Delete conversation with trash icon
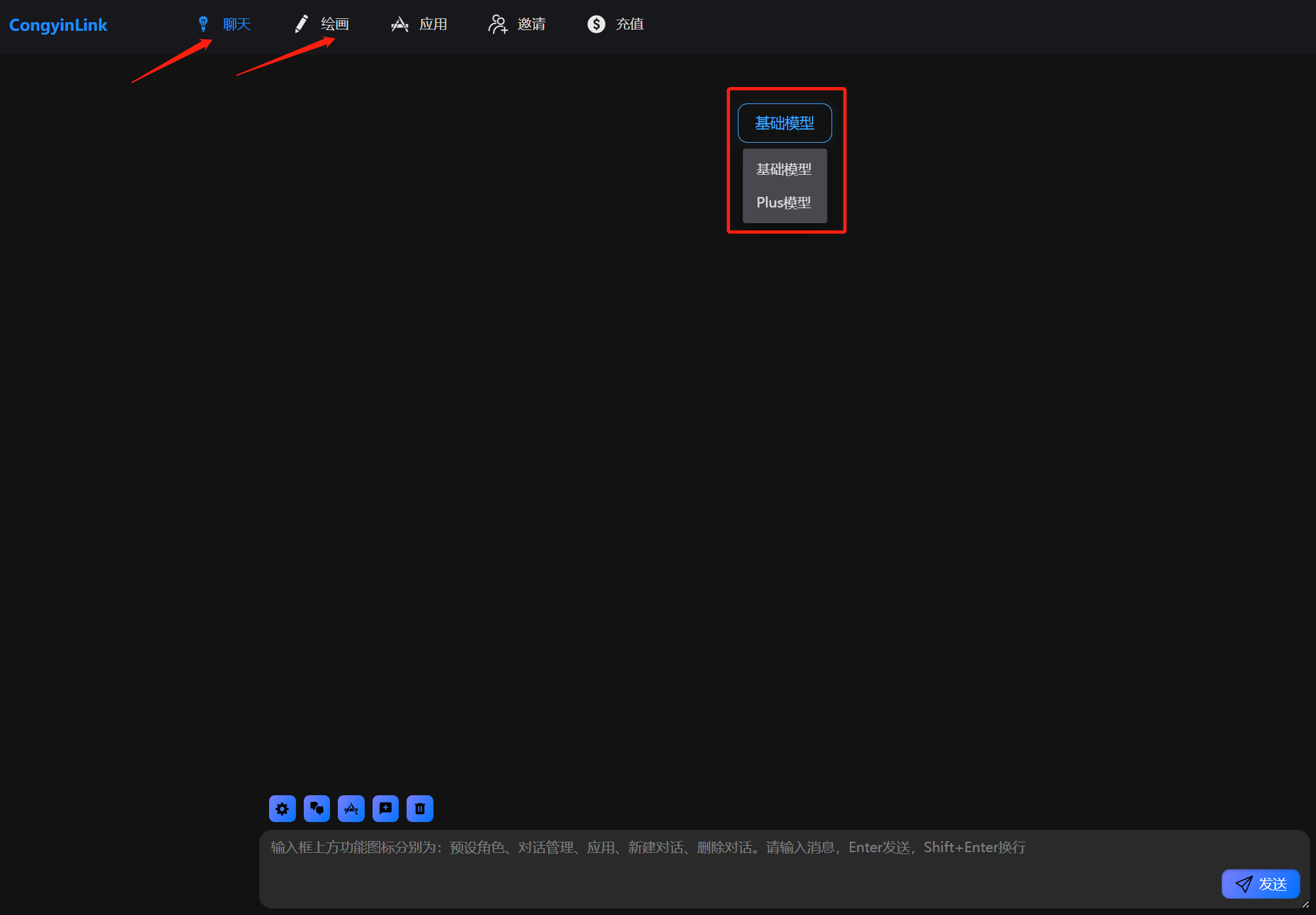The width and height of the screenshot is (1316, 915). click(x=420, y=809)
